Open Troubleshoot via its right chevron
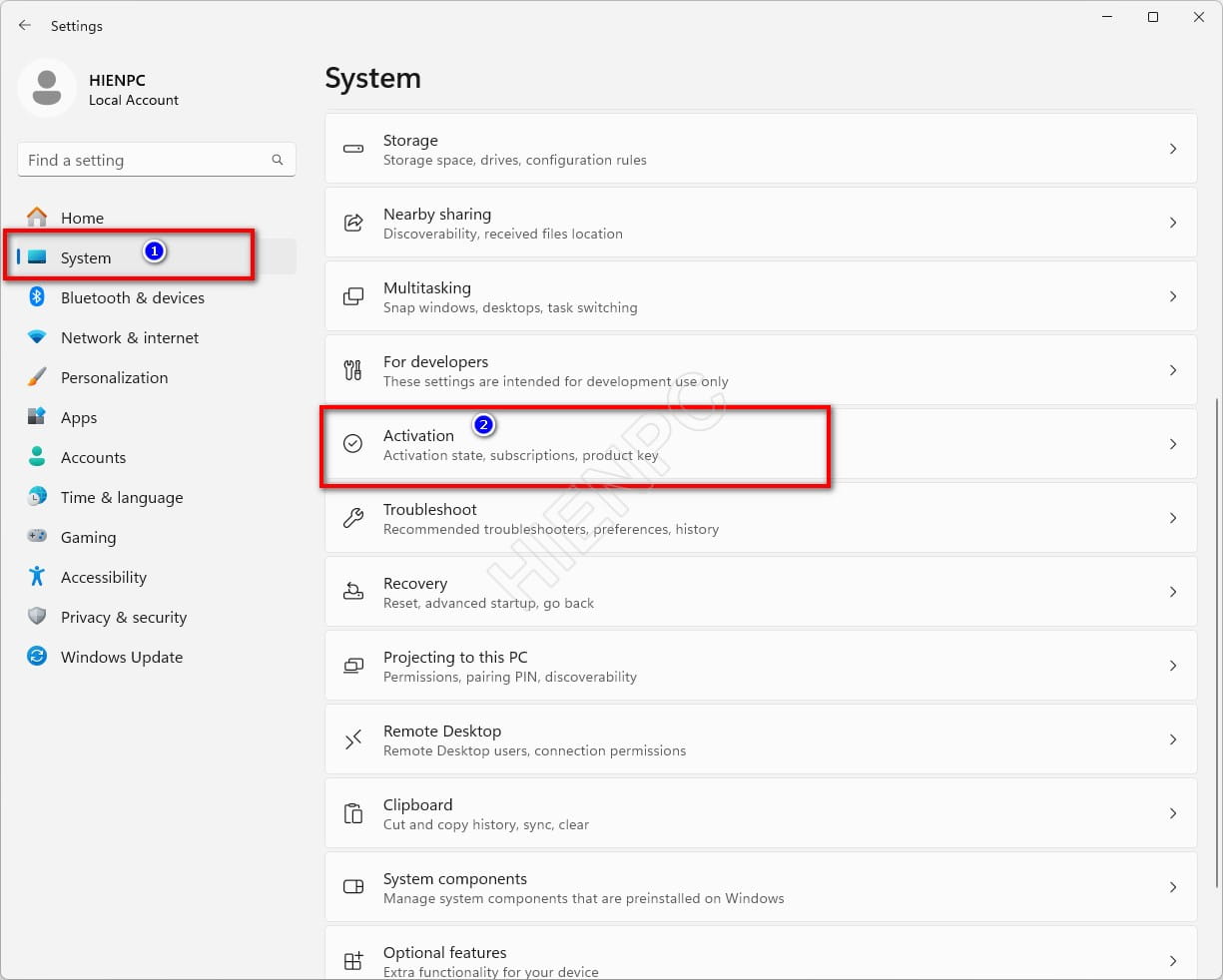 click(x=1173, y=518)
